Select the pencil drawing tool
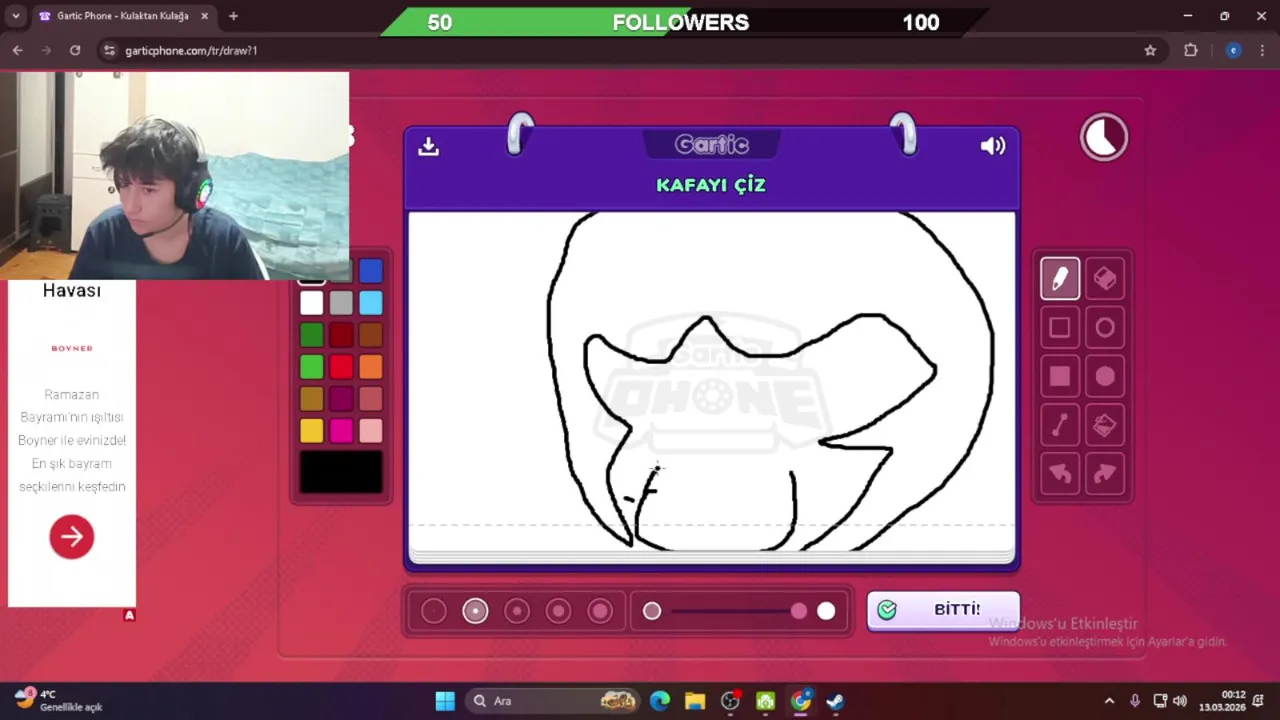This screenshot has width=1280, height=720. click(1060, 278)
